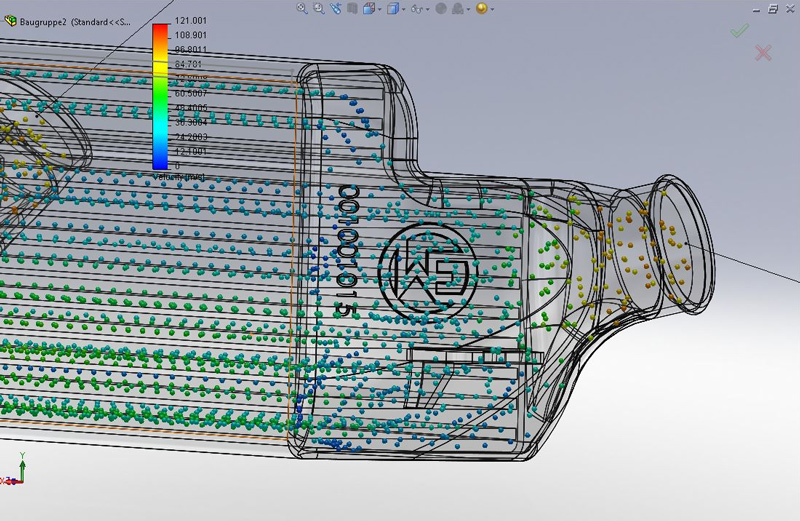Select the Zoom to Area tool

pyautogui.click(x=319, y=8)
